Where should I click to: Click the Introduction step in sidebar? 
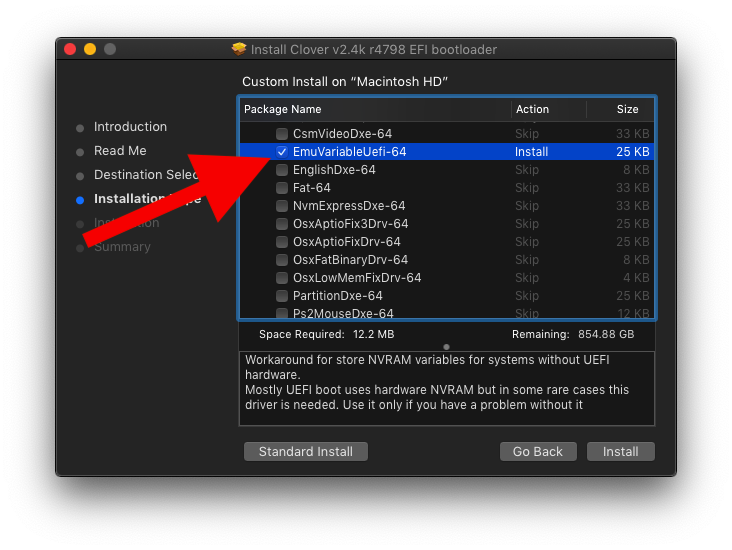coord(130,127)
